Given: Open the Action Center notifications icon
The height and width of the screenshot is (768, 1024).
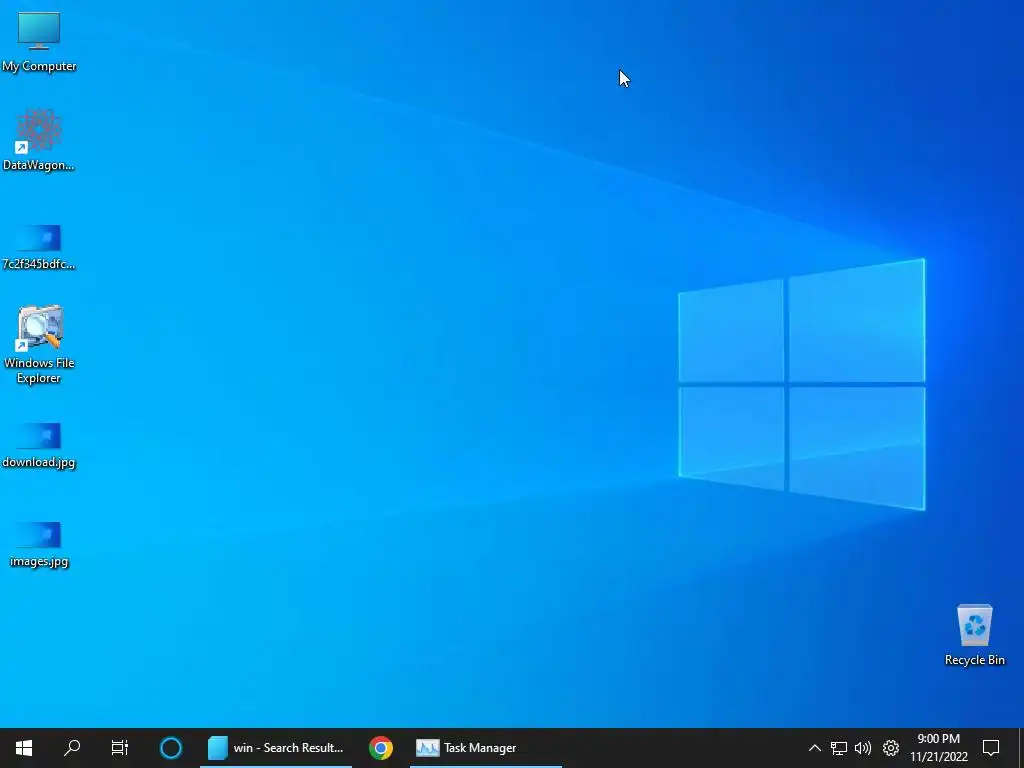Looking at the screenshot, I should (991, 748).
